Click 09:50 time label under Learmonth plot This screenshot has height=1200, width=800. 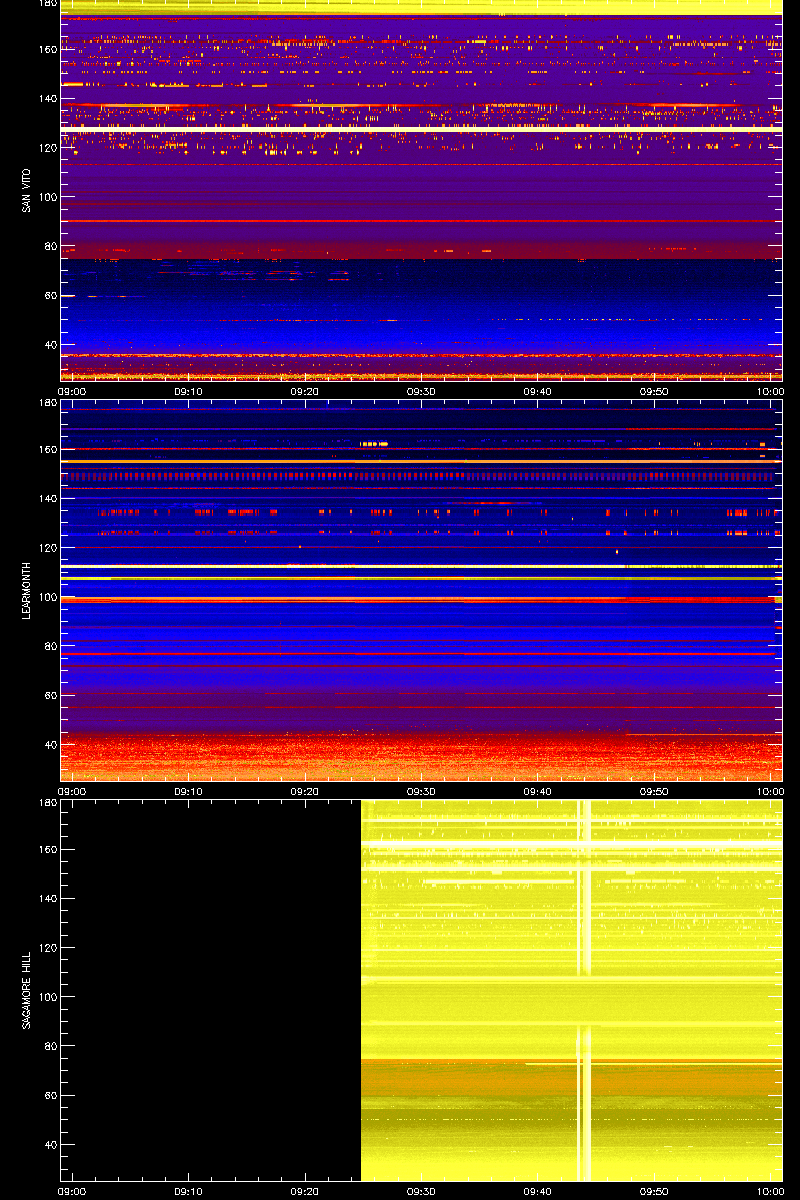[654, 791]
